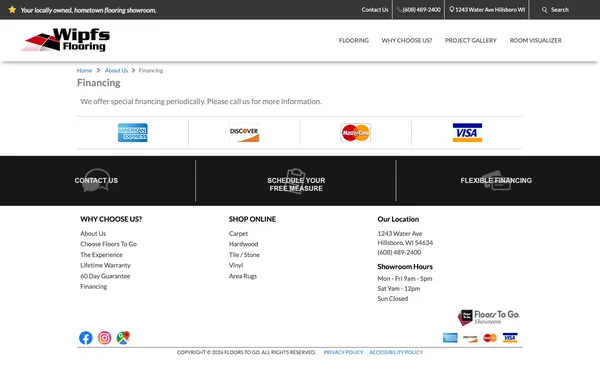
Task: Shop Area Rugs in footer
Action: pos(243,276)
